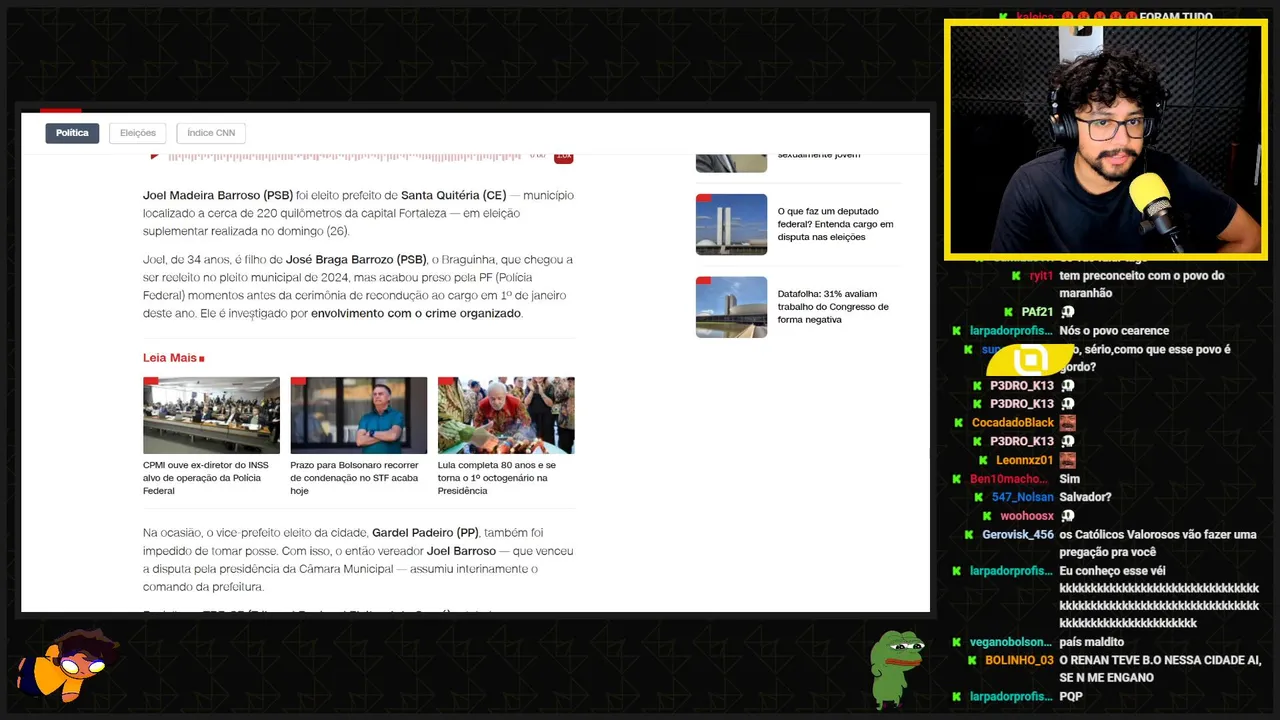The height and width of the screenshot is (720, 1280).
Task: Click the streamer webcam feed
Action: click(1105, 140)
